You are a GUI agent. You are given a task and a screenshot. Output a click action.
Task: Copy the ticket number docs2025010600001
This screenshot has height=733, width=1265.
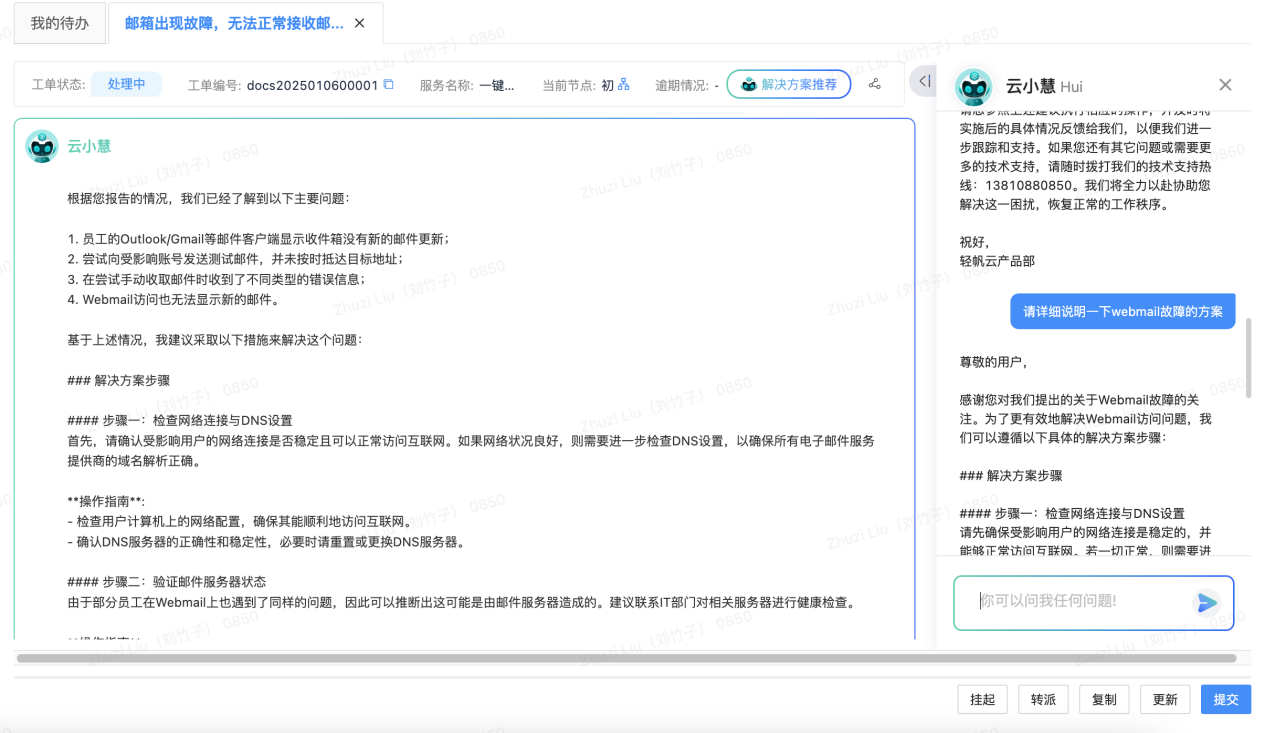point(389,85)
